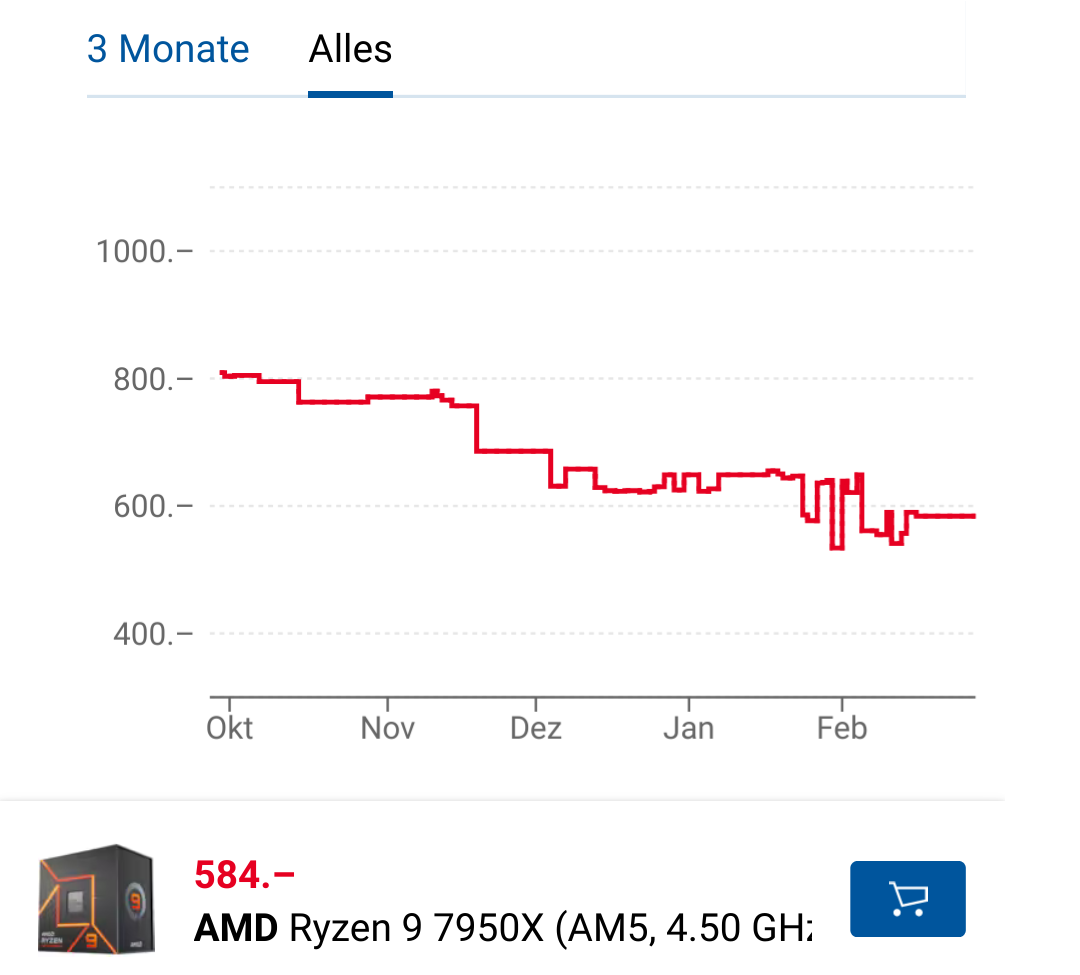Click the Jan axis label

tap(688, 728)
